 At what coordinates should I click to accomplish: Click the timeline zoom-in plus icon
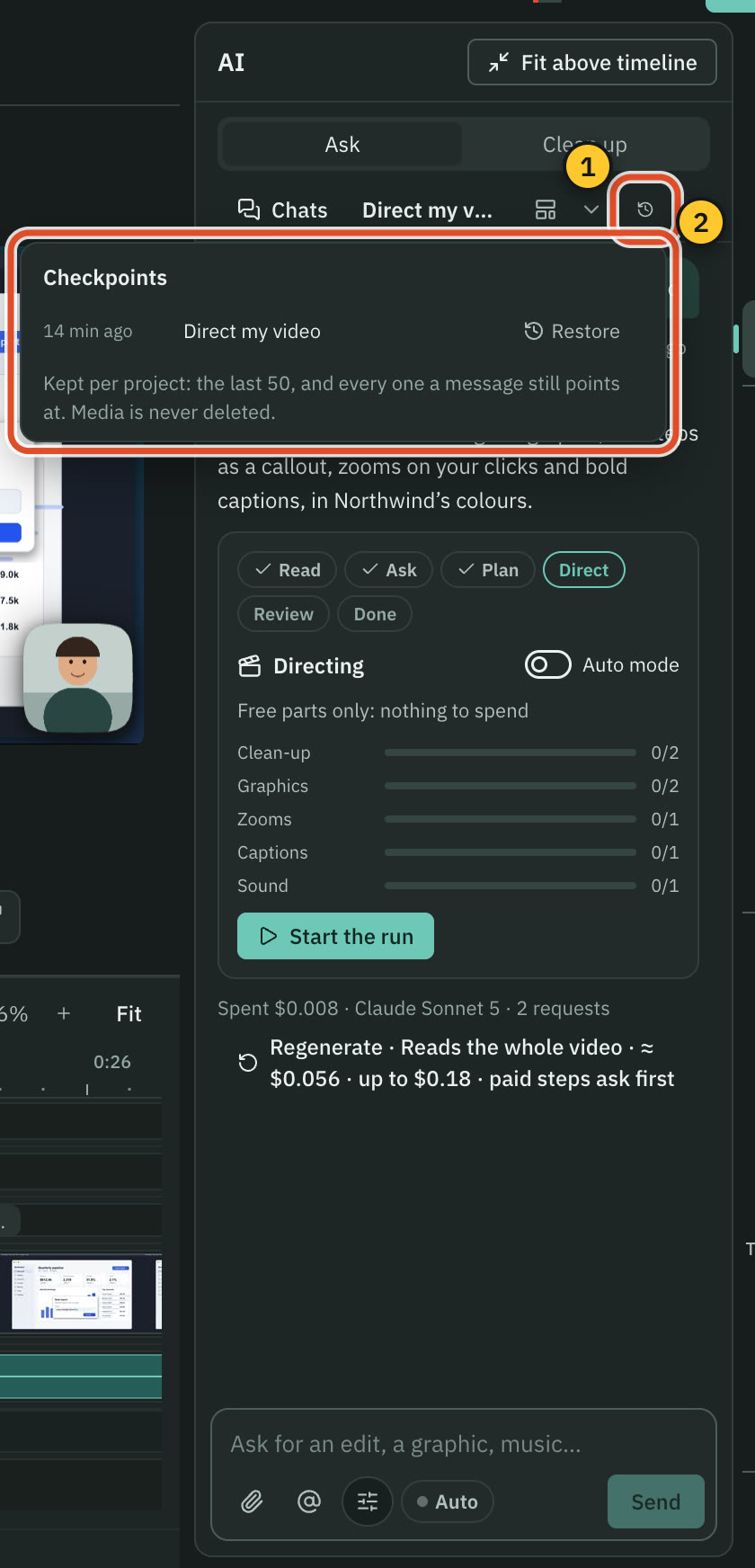coord(64,1013)
